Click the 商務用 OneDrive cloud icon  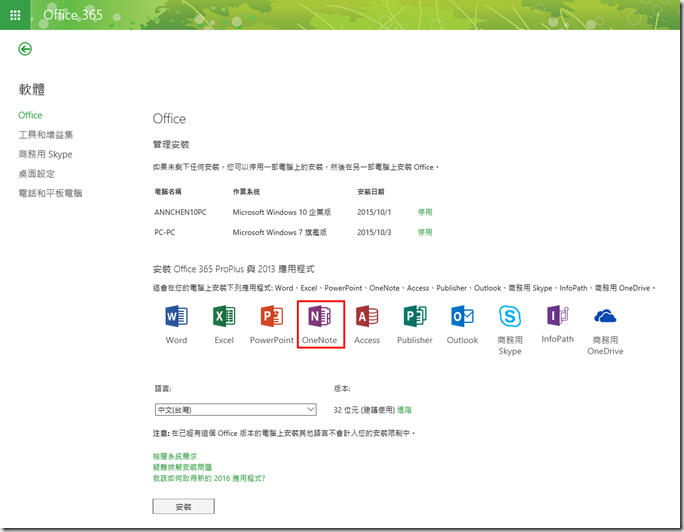tap(605, 318)
